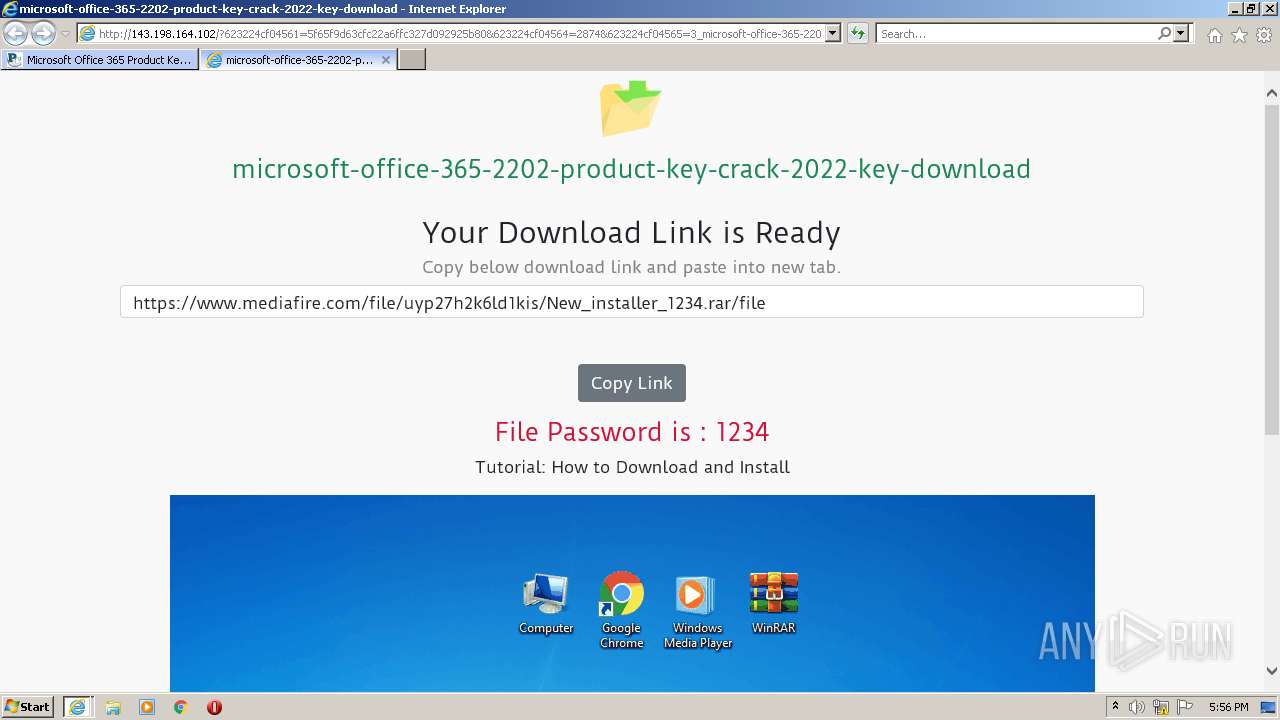Click the page scrollbar up arrow
This screenshot has height=720, width=1280.
coord(1271,93)
